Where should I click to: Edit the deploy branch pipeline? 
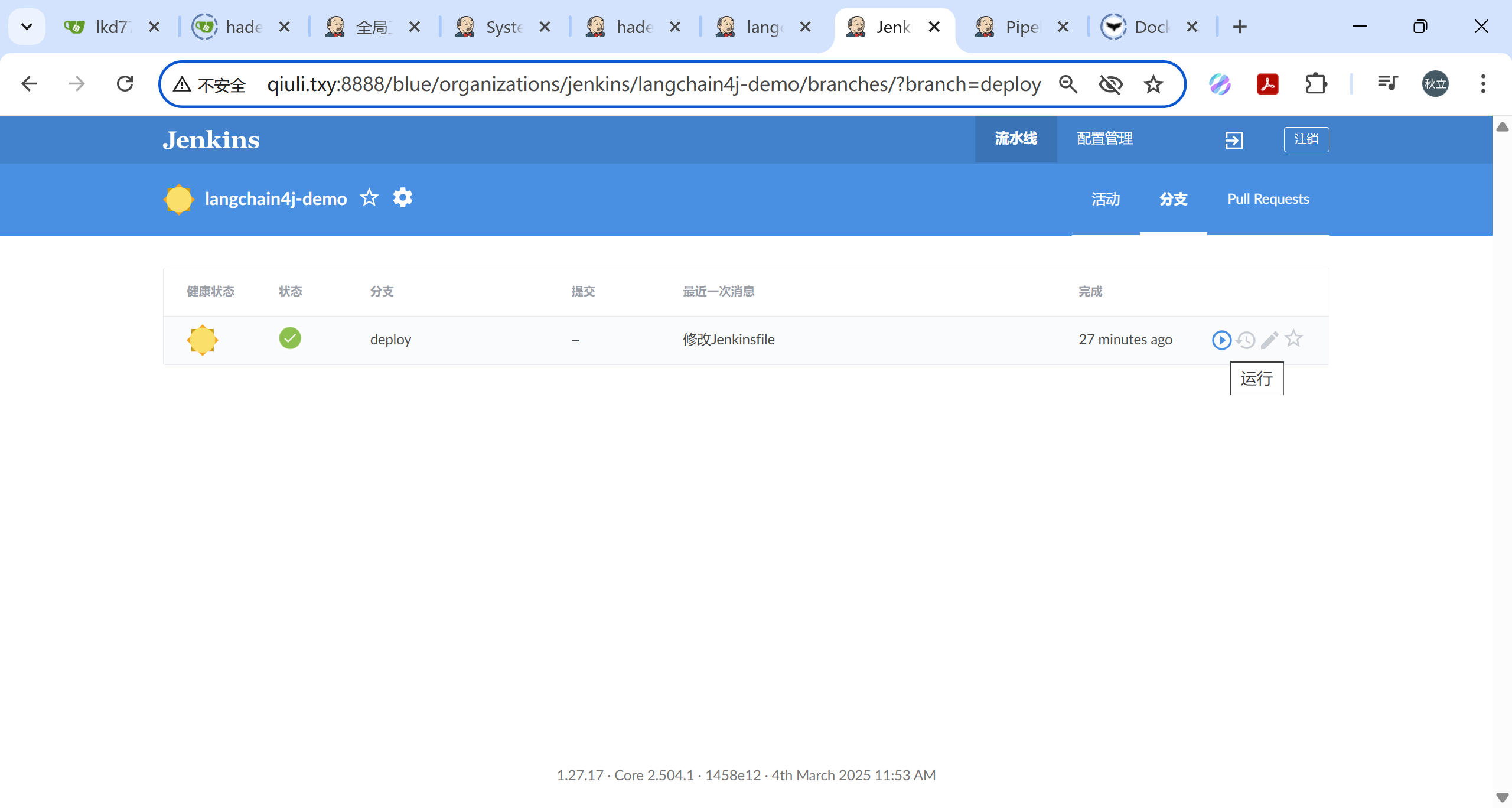1269,340
